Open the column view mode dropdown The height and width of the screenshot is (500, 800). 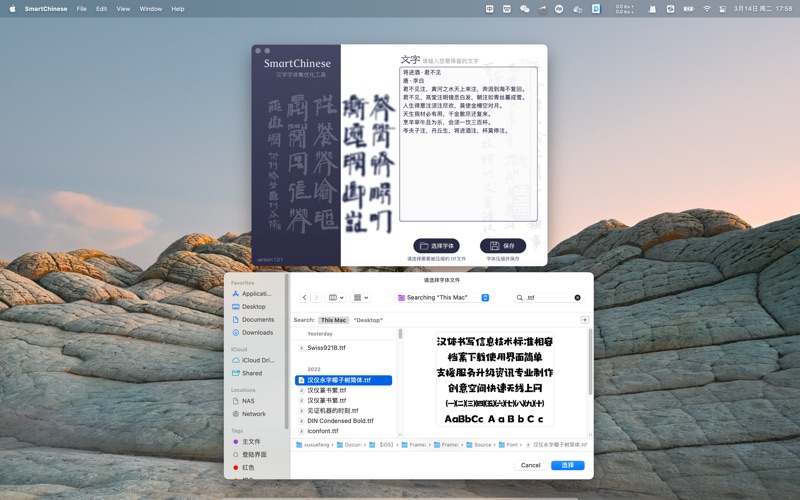point(336,297)
